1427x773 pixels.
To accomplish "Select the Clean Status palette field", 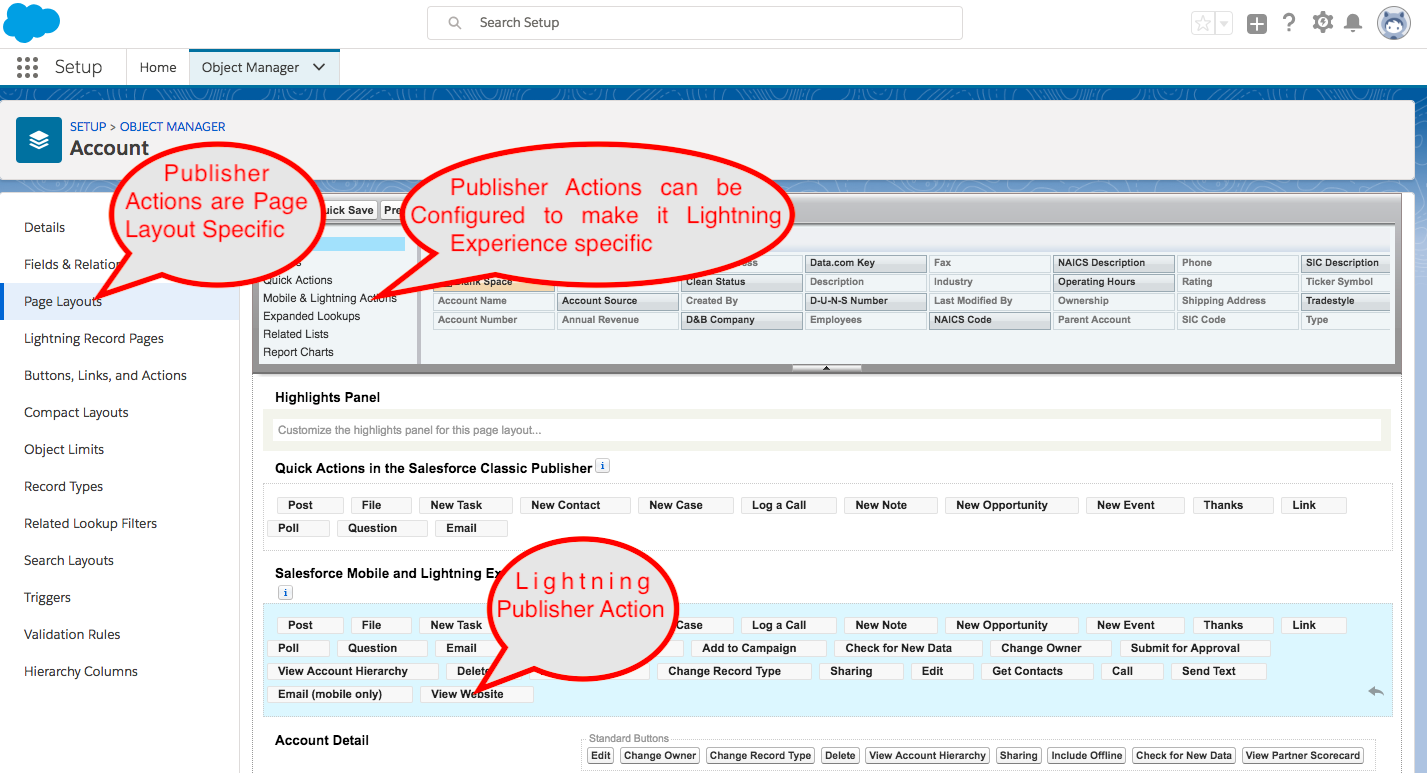I will pyautogui.click(x=742, y=282).
